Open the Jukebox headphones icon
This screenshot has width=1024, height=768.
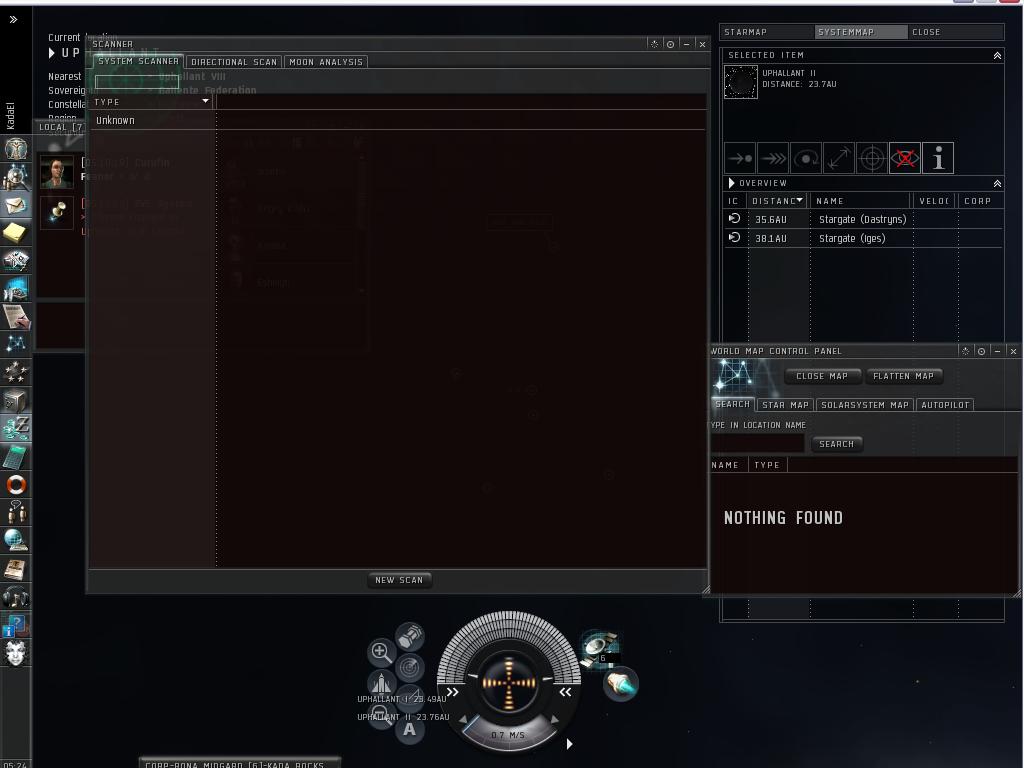coord(16,597)
